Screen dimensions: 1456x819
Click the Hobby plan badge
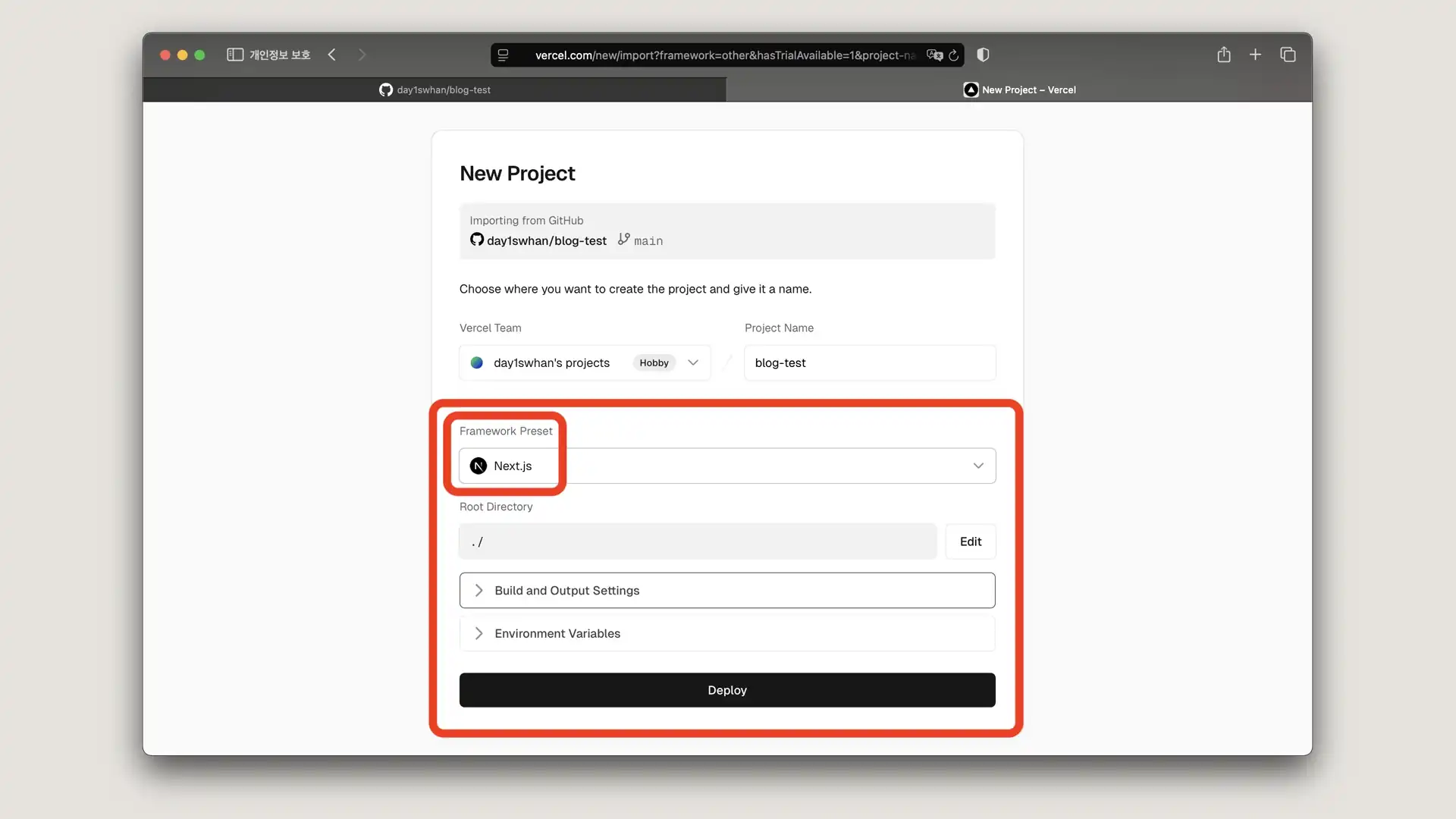(x=654, y=362)
